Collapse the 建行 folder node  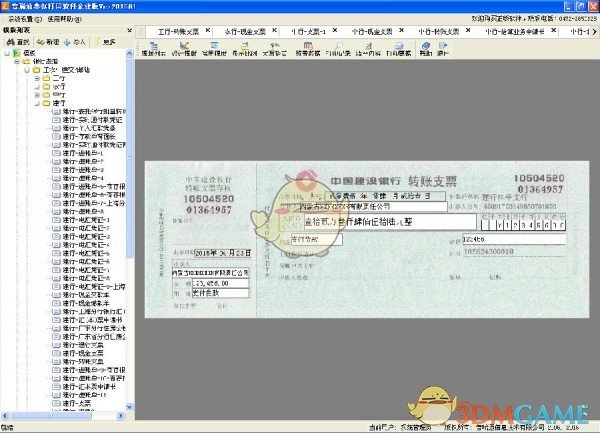[x=37, y=103]
